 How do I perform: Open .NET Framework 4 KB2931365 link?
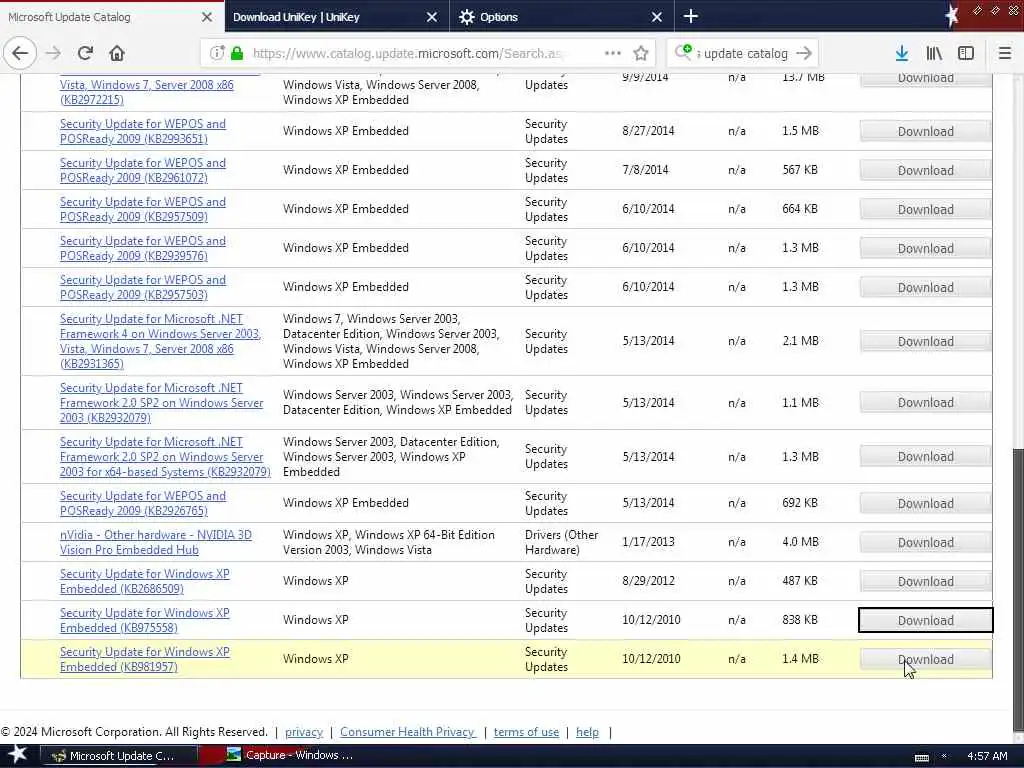coord(160,341)
